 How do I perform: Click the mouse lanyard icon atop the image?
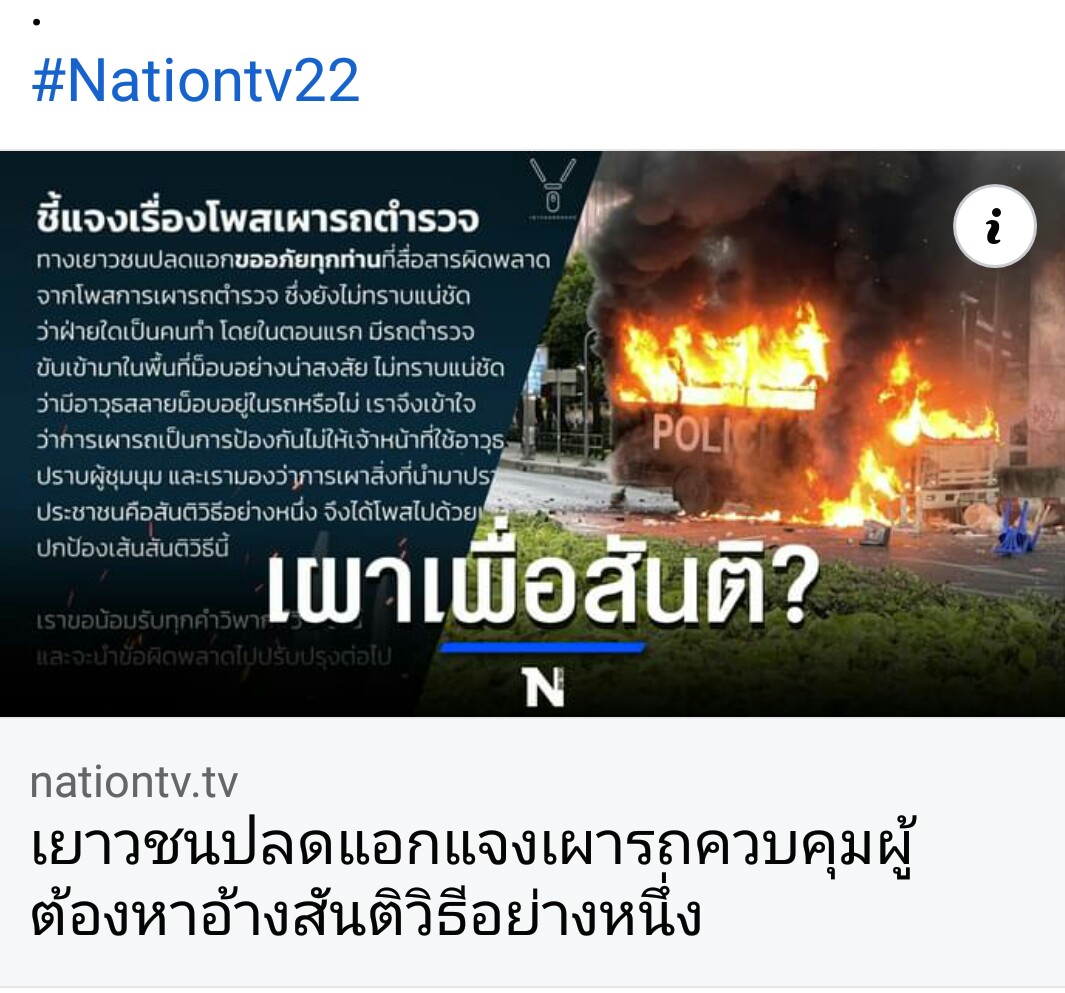pyautogui.click(x=553, y=187)
